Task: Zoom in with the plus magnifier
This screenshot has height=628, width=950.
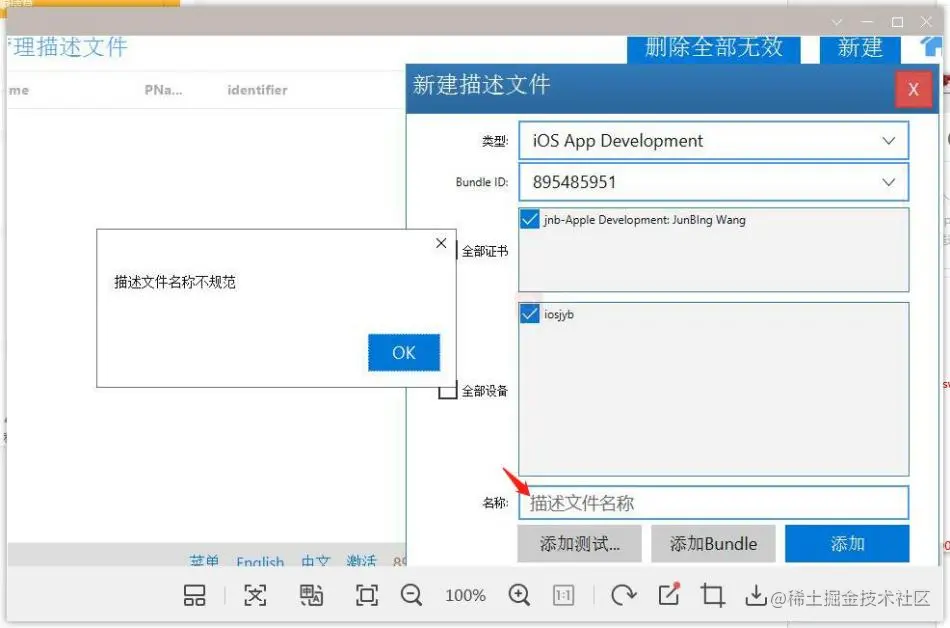Action: (519, 595)
